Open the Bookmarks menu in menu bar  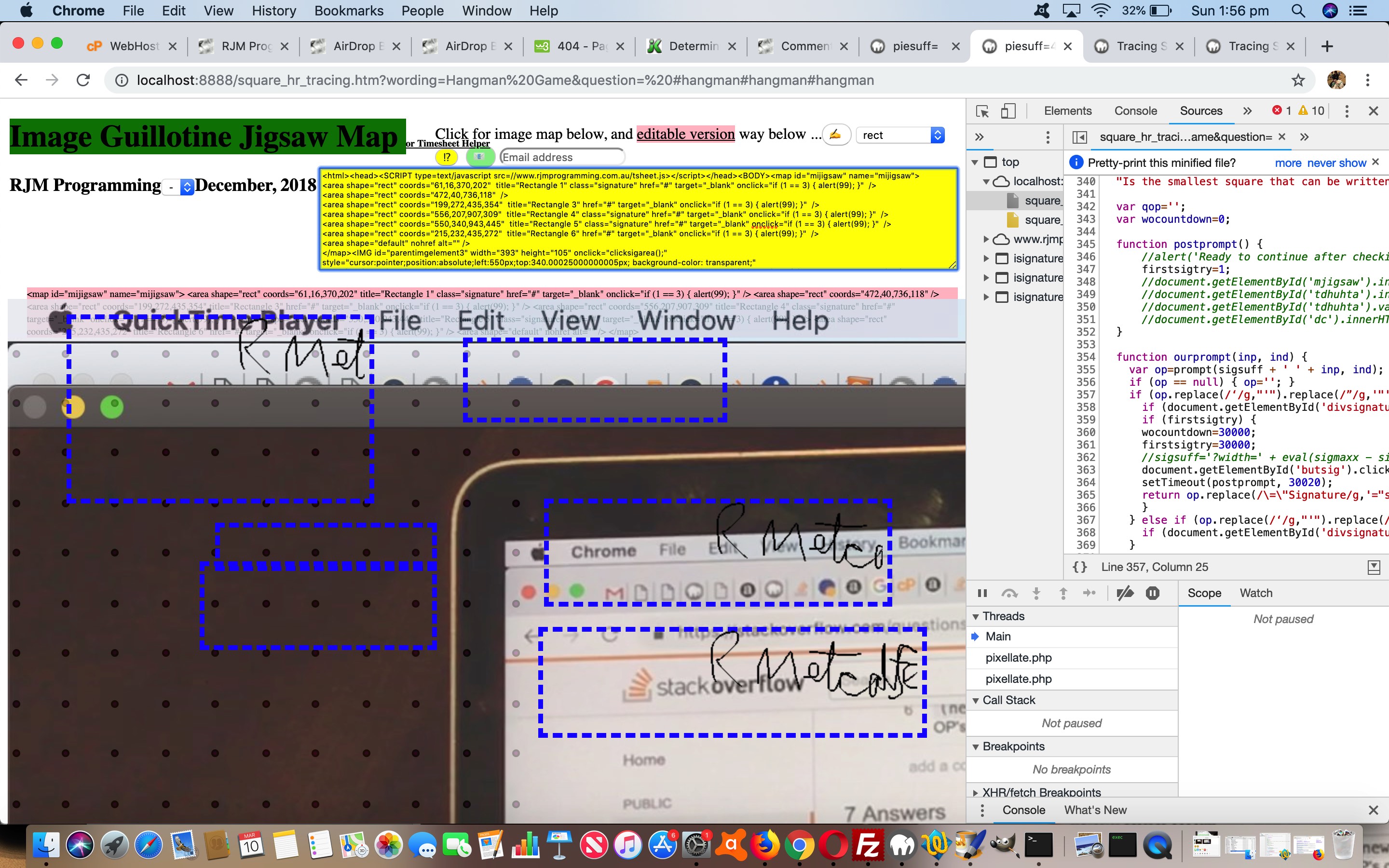click(x=348, y=11)
